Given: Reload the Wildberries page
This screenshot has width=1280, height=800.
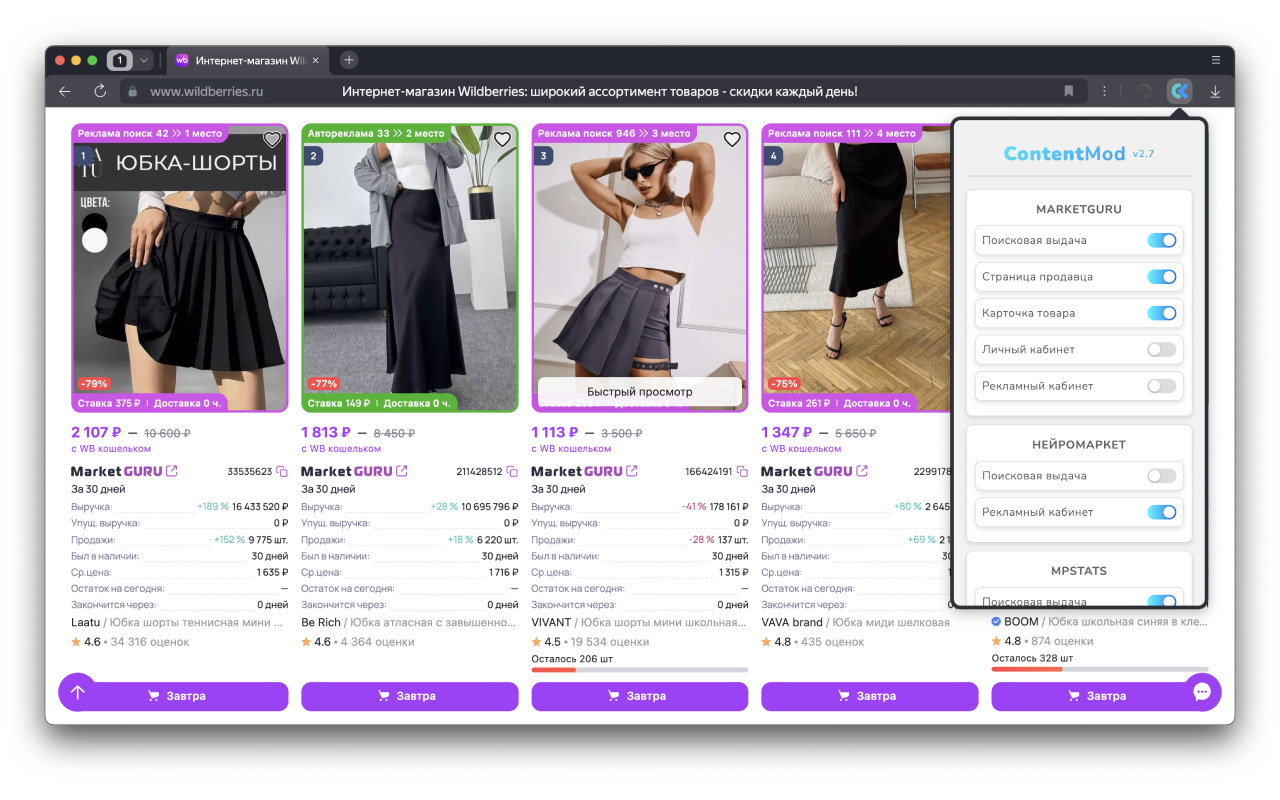Looking at the screenshot, I should pyautogui.click(x=100, y=91).
